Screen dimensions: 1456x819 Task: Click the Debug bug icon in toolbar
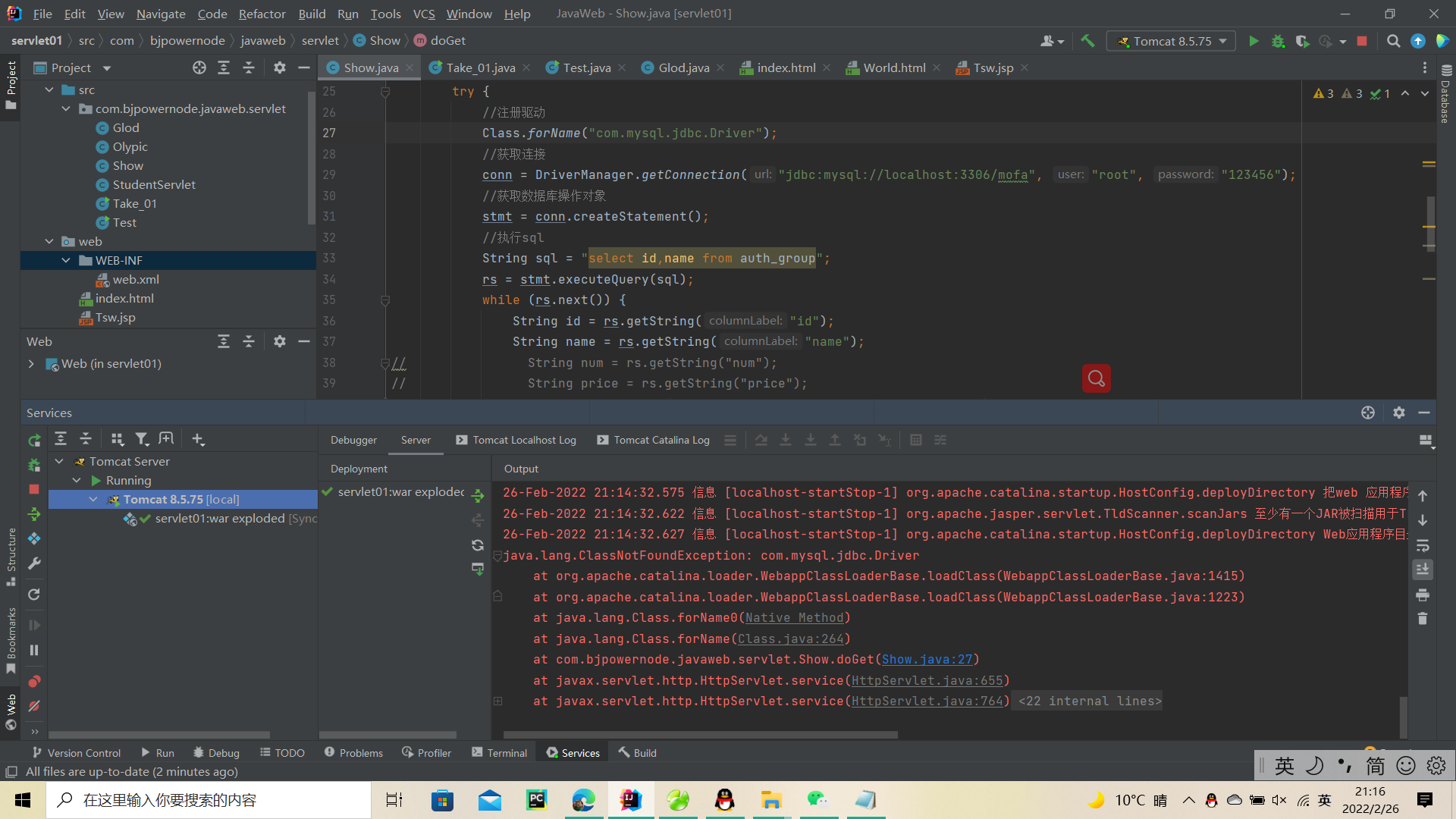click(1278, 41)
